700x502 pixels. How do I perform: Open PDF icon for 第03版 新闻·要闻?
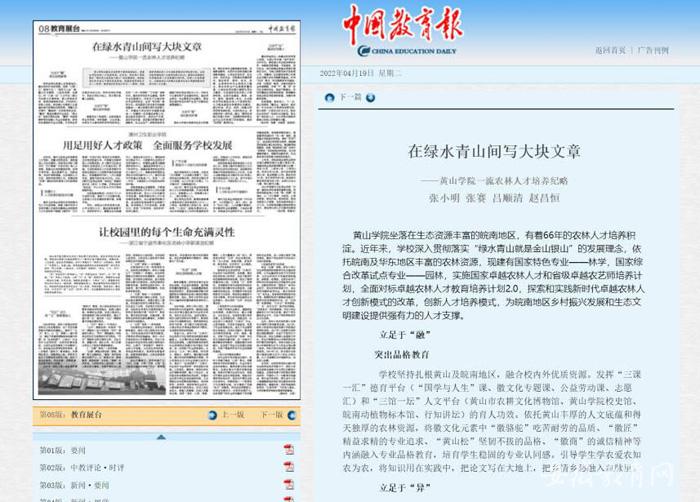[x=289, y=485]
